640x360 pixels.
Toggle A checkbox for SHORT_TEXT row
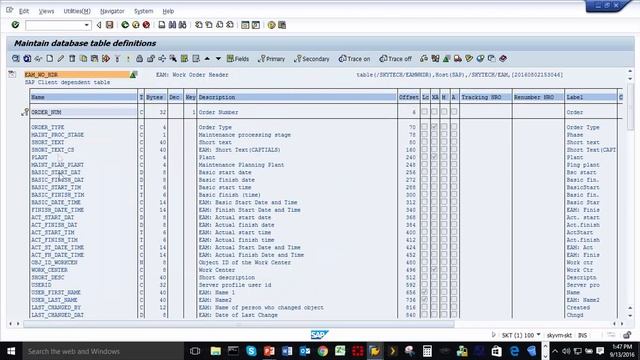coord(454,142)
